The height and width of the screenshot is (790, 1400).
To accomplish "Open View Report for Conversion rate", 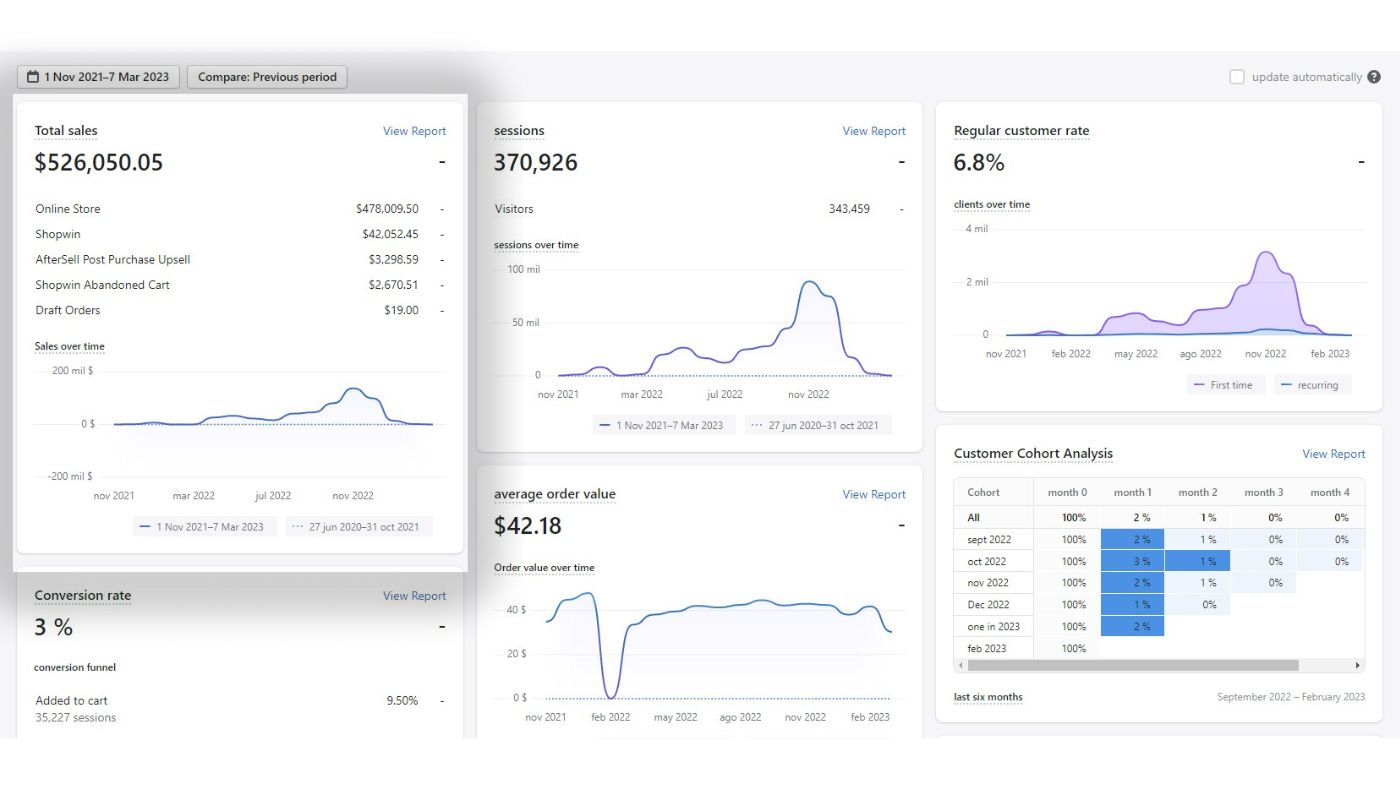I will (414, 596).
